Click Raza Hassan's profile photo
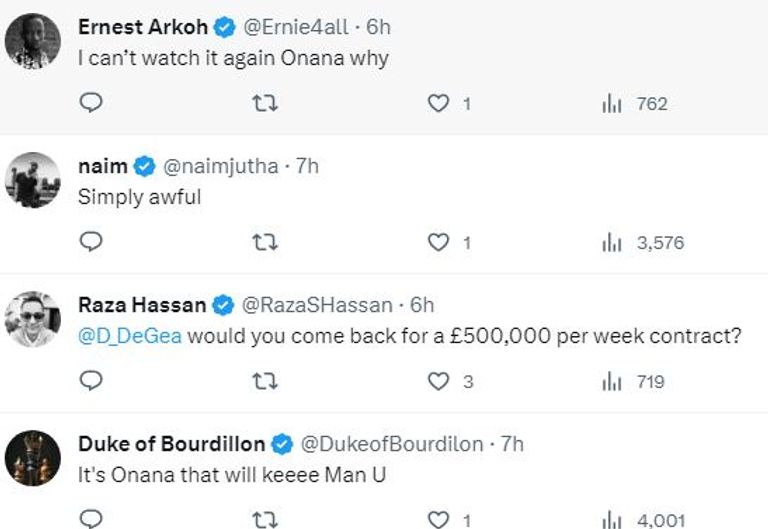 point(33,319)
